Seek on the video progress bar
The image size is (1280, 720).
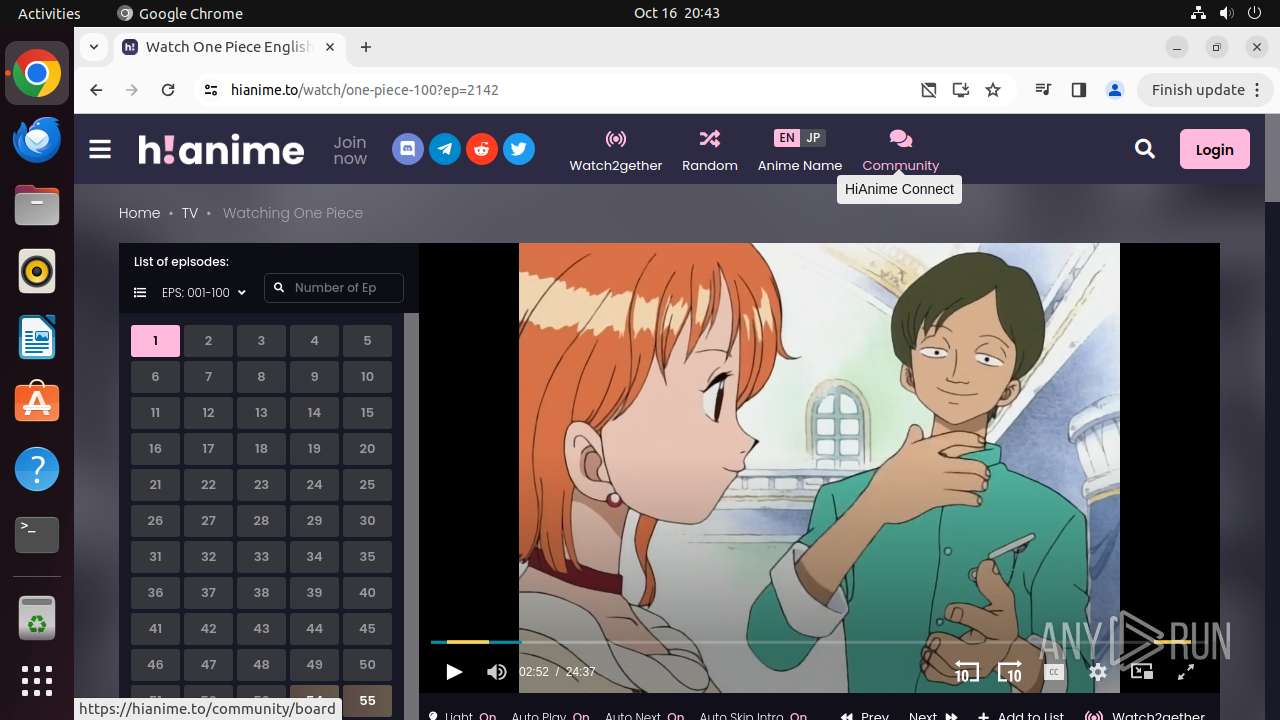click(x=810, y=642)
